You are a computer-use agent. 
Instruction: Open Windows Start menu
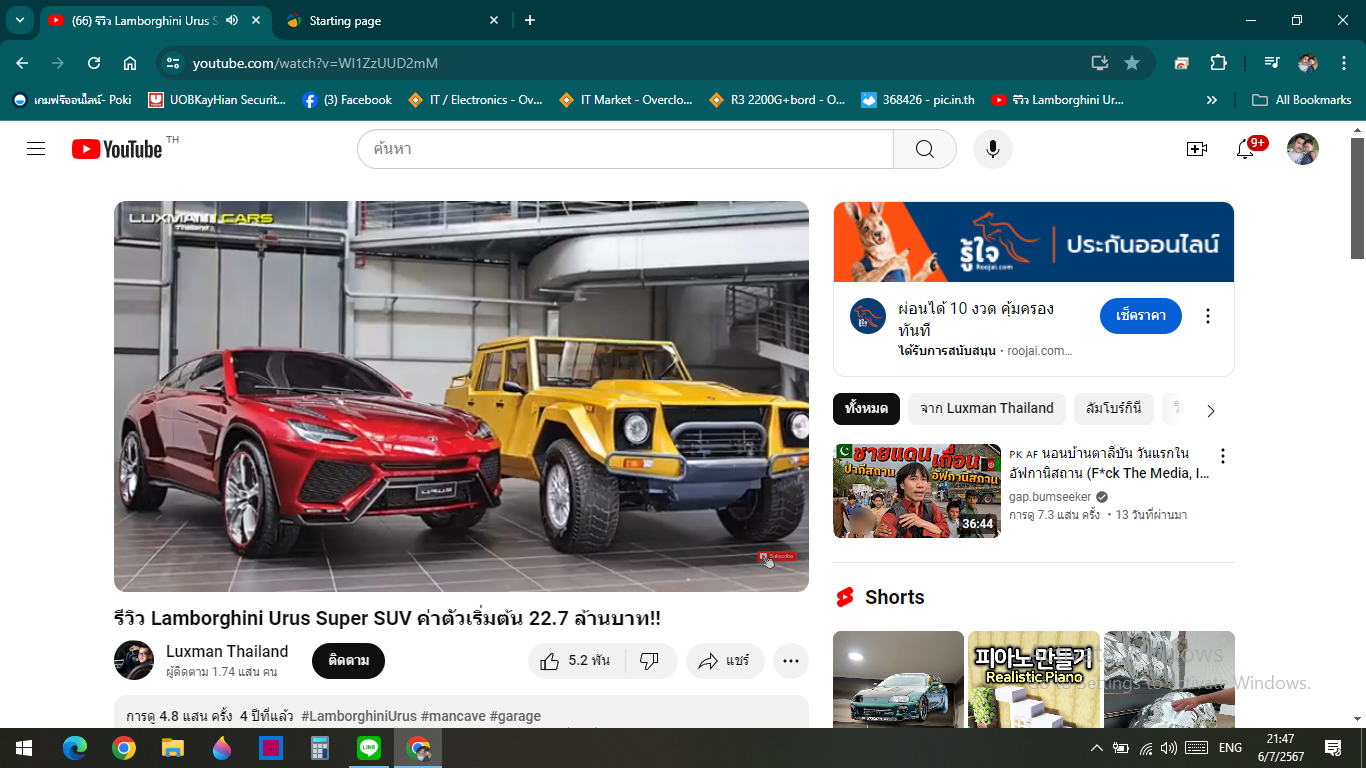(x=24, y=748)
